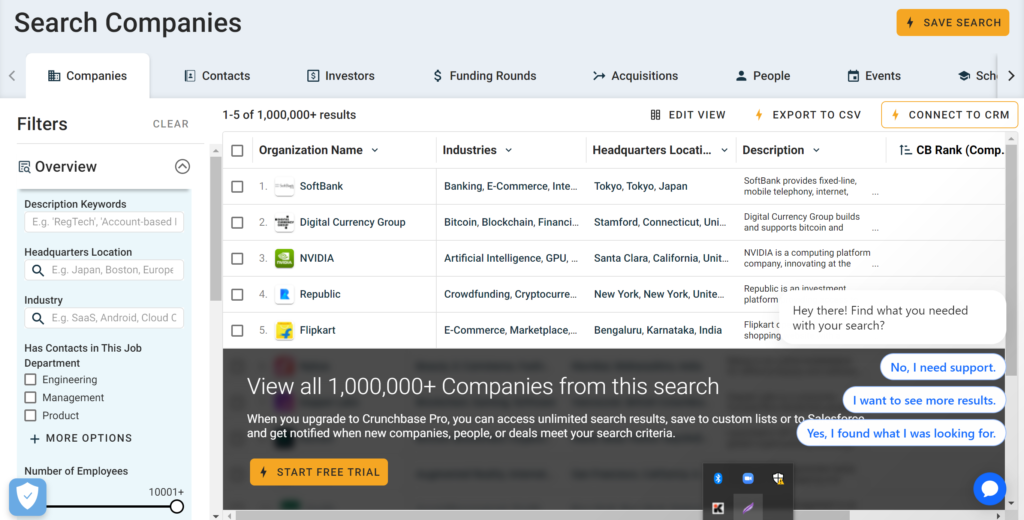Open Bluetooth icon in system tray popup
This screenshot has height=520, width=1024.
click(718, 478)
